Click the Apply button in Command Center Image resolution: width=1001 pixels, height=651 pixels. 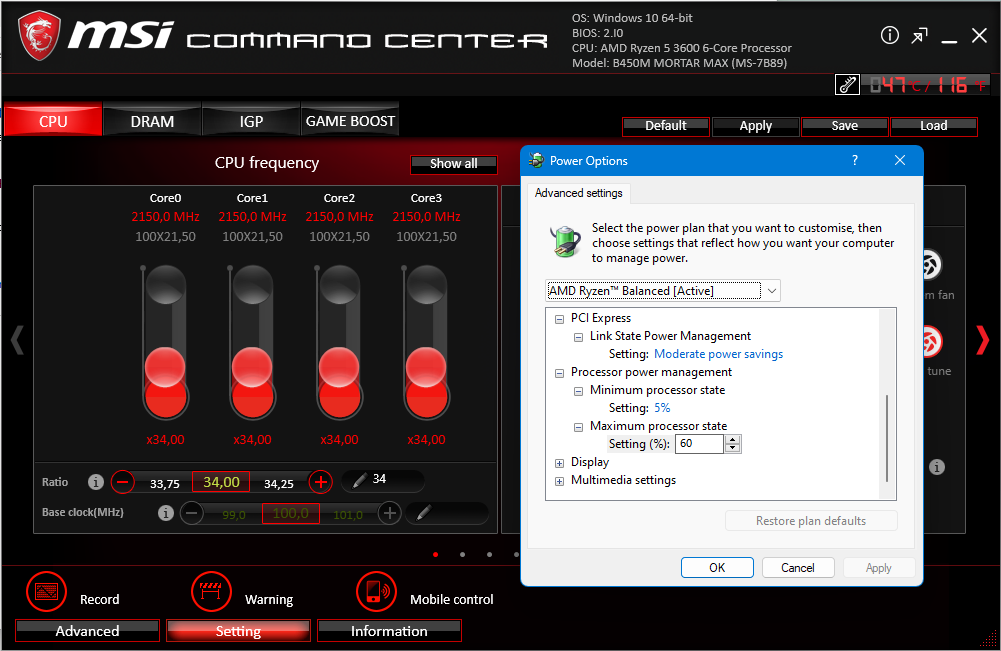coord(755,126)
